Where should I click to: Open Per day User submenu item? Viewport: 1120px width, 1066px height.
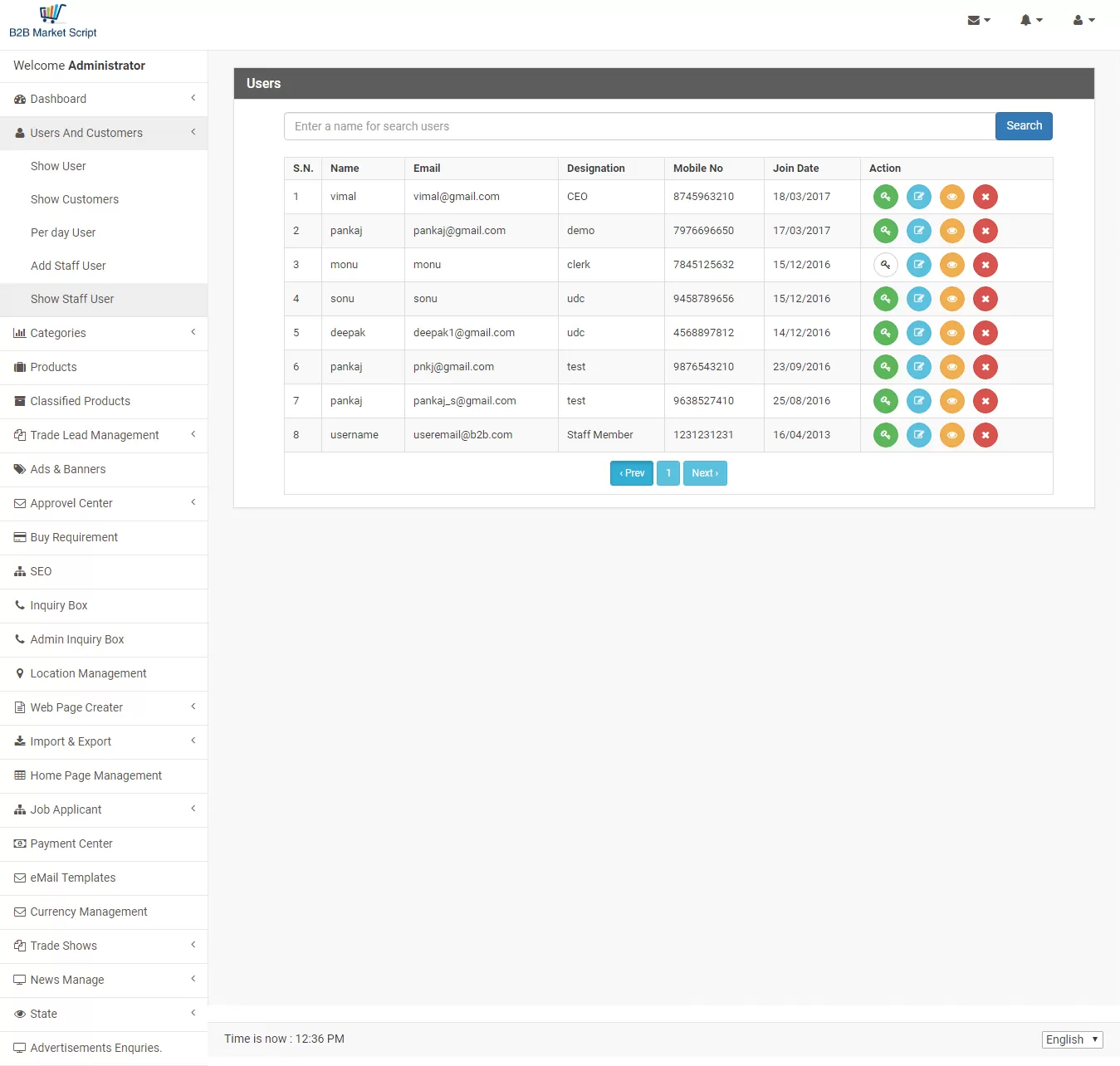104,232
